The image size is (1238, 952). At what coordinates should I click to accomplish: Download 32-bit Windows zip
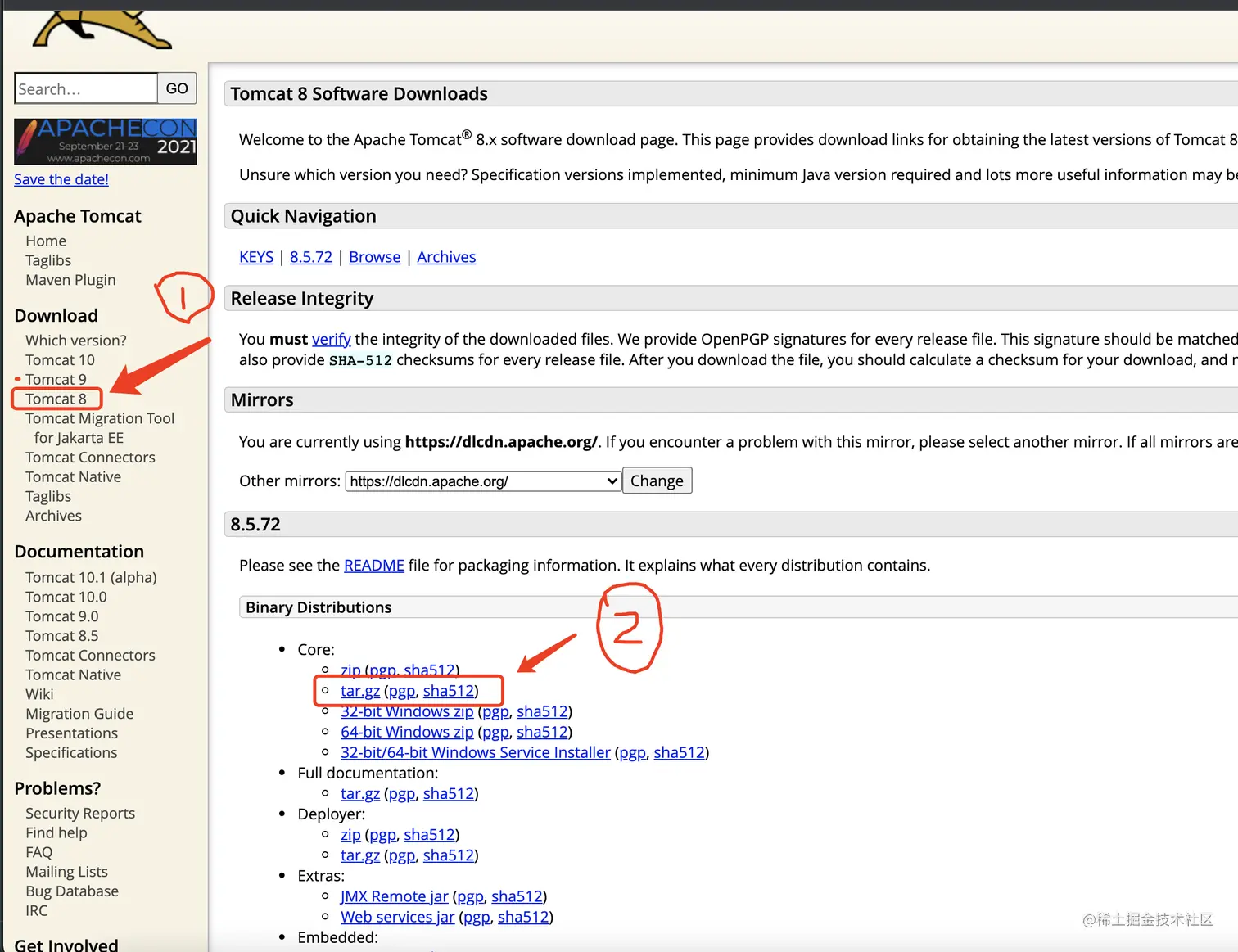[x=407, y=711]
